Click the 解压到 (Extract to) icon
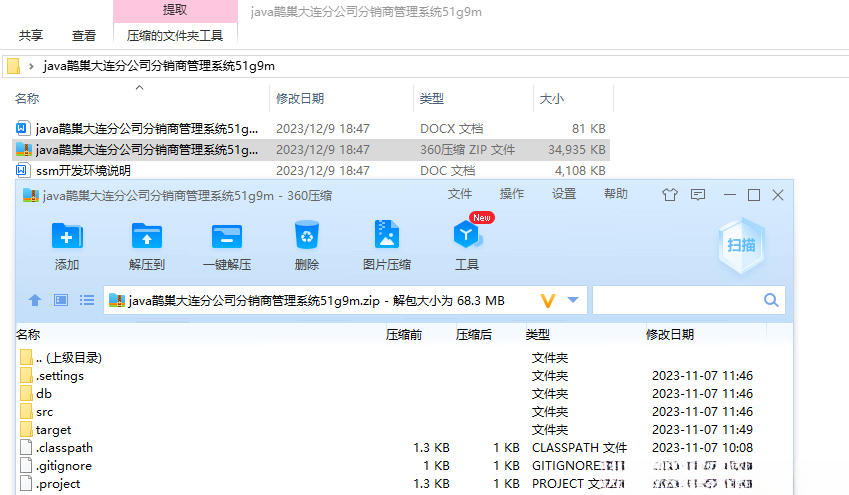Screen dimensions: 849x495 [x=147, y=236]
